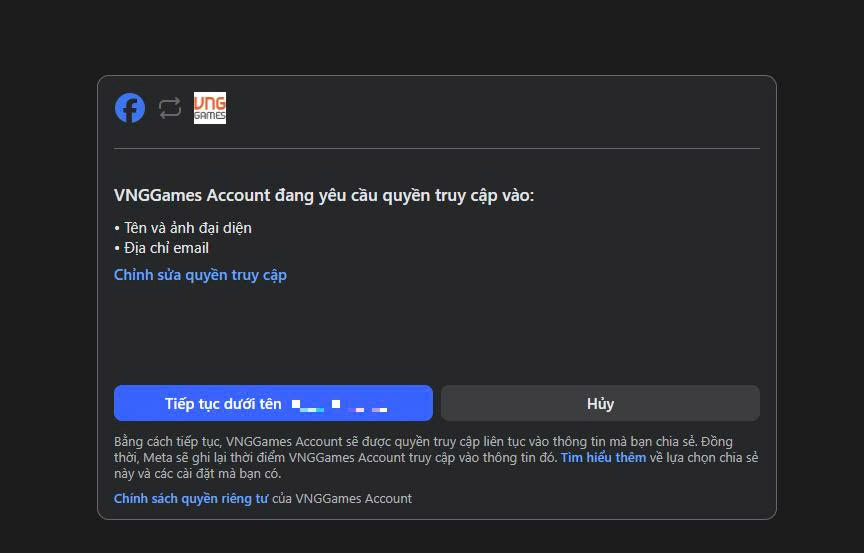Viewport: 864px width, 553px height.
Task: Click "của VNGGames Account" beside privacy link
Action: tap(342, 498)
